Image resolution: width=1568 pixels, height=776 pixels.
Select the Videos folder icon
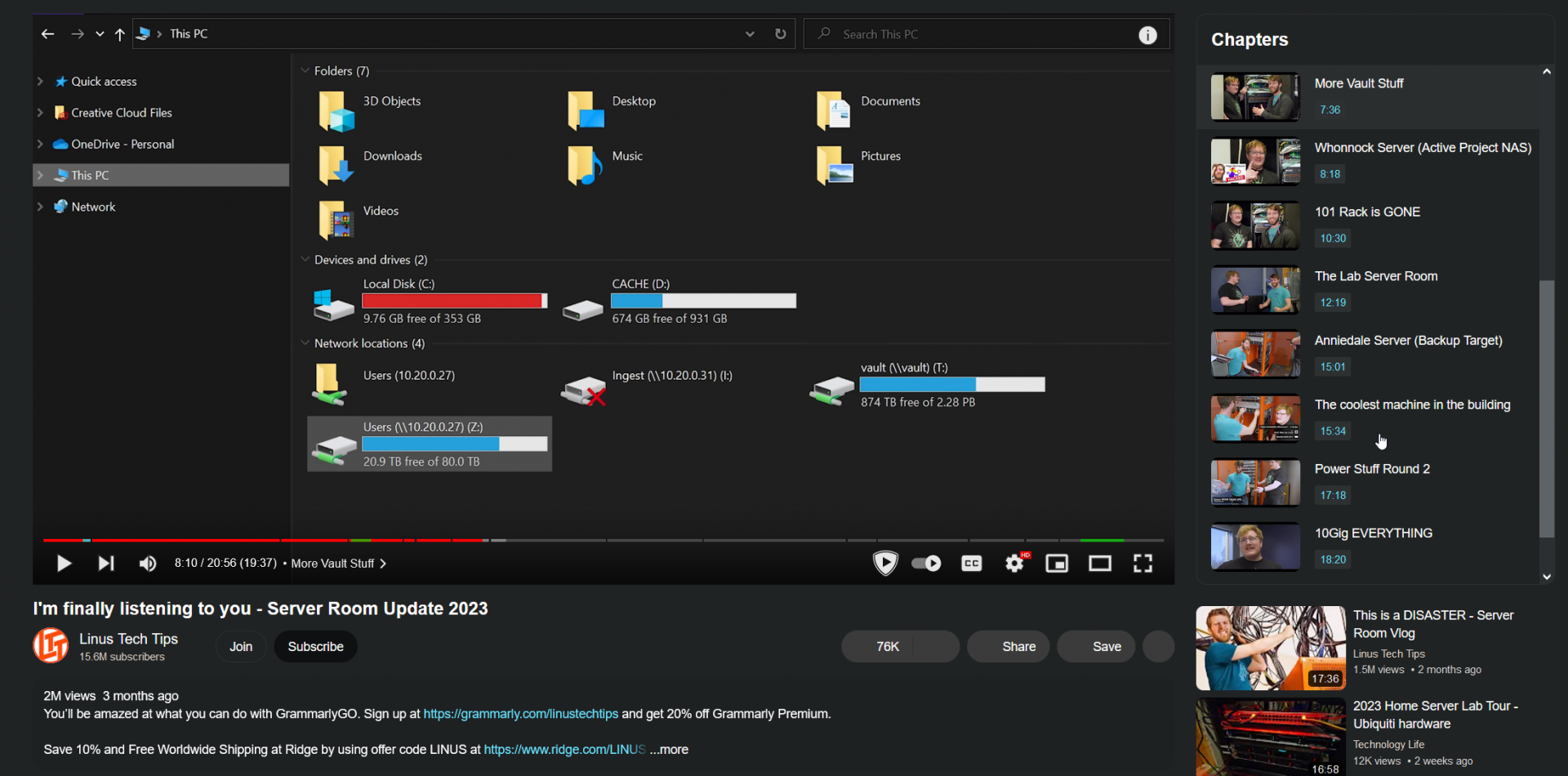(x=336, y=221)
